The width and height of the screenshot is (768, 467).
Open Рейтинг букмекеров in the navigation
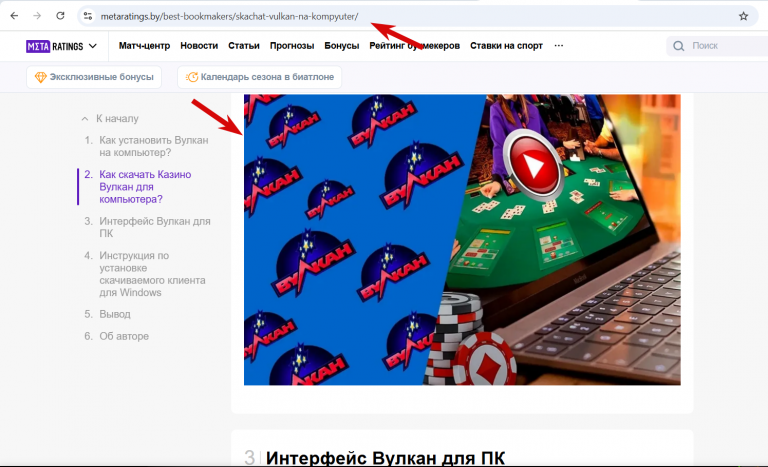(x=414, y=46)
